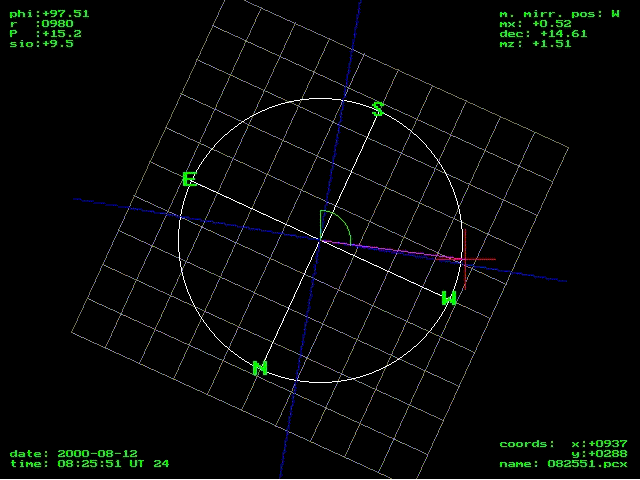Click the mz: +1.51 value
The height and width of the screenshot is (480, 640).
tap(536, 44)
